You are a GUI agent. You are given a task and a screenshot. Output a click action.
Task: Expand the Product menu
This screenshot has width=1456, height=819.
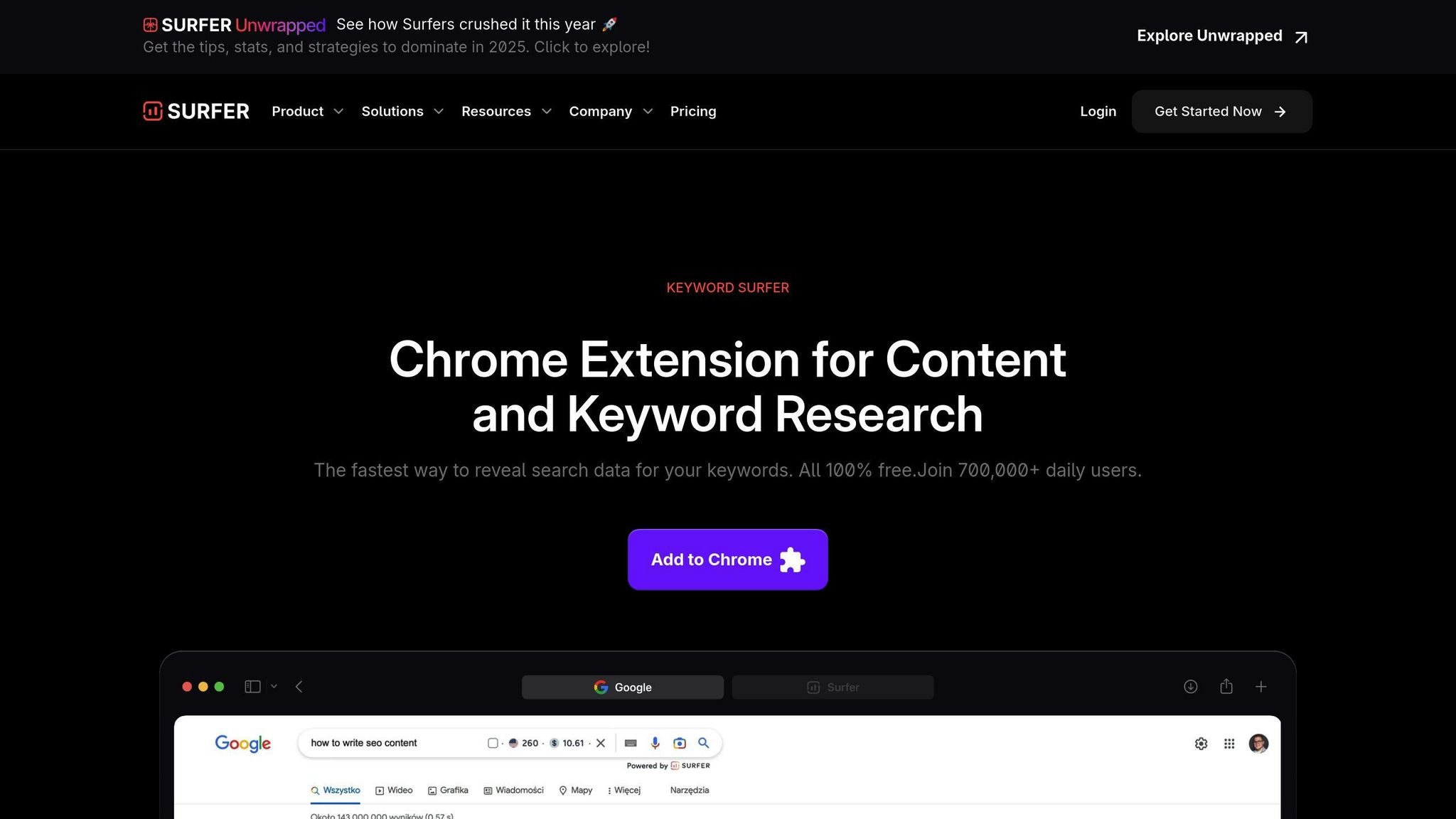tap(307, 112)
